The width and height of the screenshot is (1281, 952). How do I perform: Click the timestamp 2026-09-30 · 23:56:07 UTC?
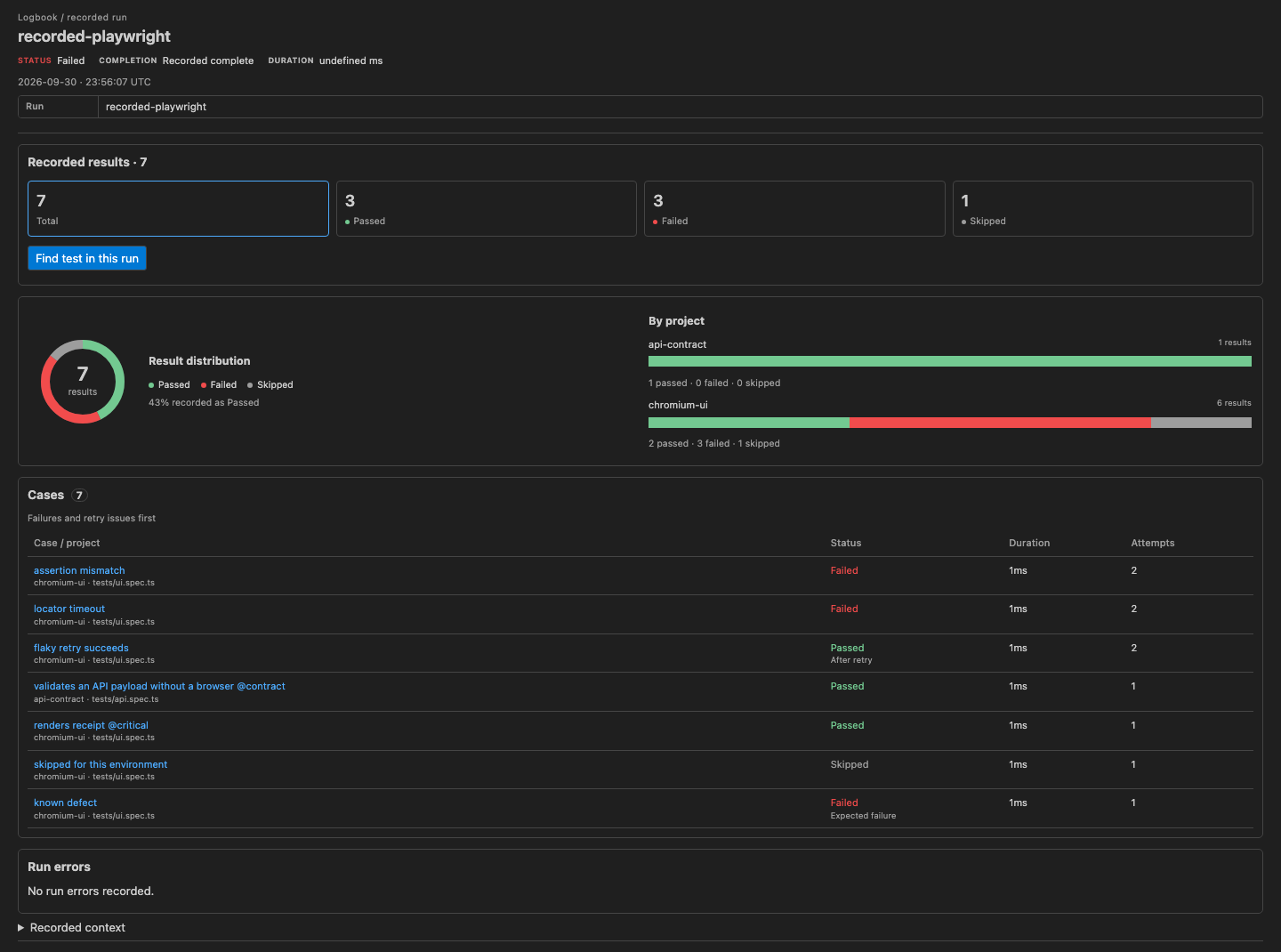pyautogui.click(x=85, y=82)
